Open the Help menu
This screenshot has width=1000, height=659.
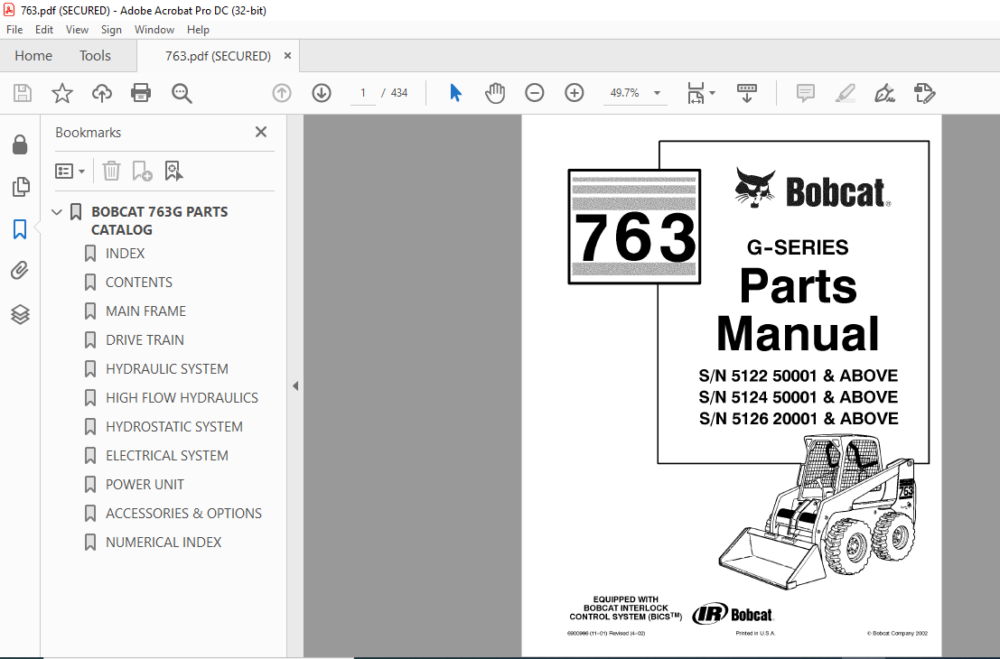198,29
